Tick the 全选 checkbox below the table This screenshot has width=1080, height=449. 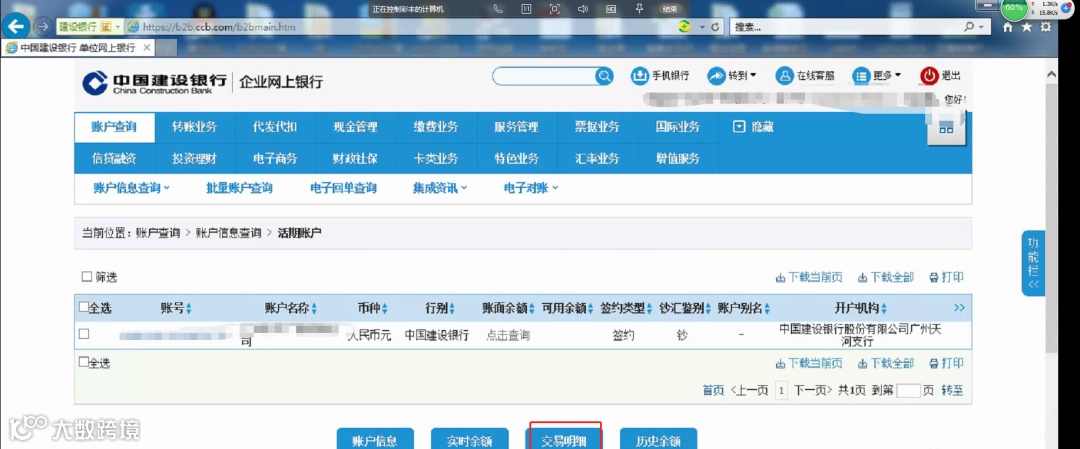(83, 362)
